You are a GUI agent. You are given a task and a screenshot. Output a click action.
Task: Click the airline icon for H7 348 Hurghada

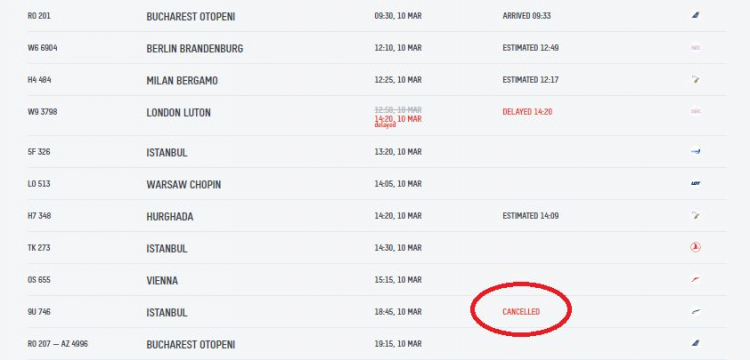tap(695, 216)
